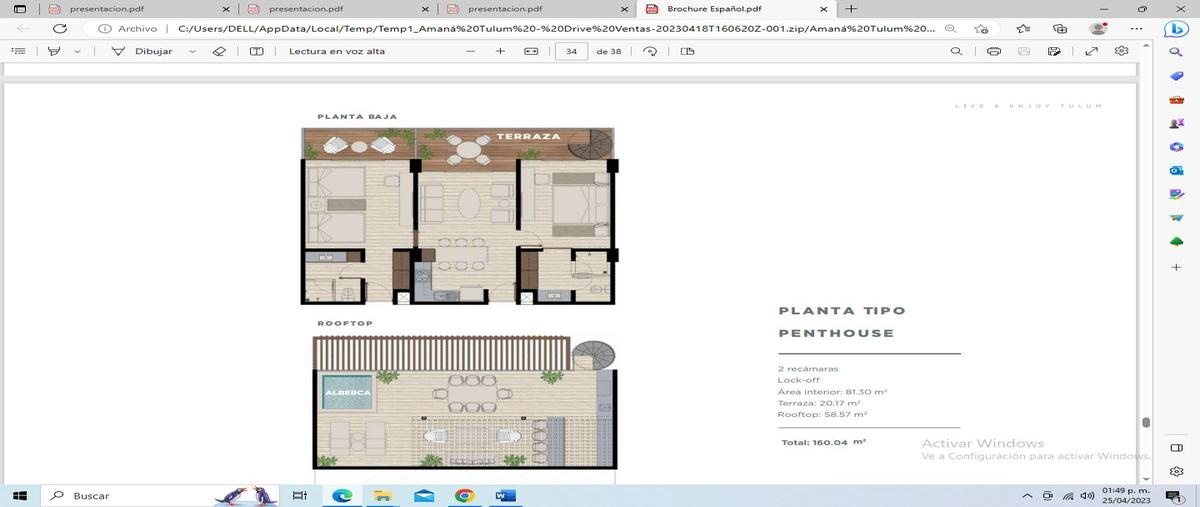Viewport: 1200px width, 507px height.
Task: Open a new browser tab
Action: pos(851,8)
